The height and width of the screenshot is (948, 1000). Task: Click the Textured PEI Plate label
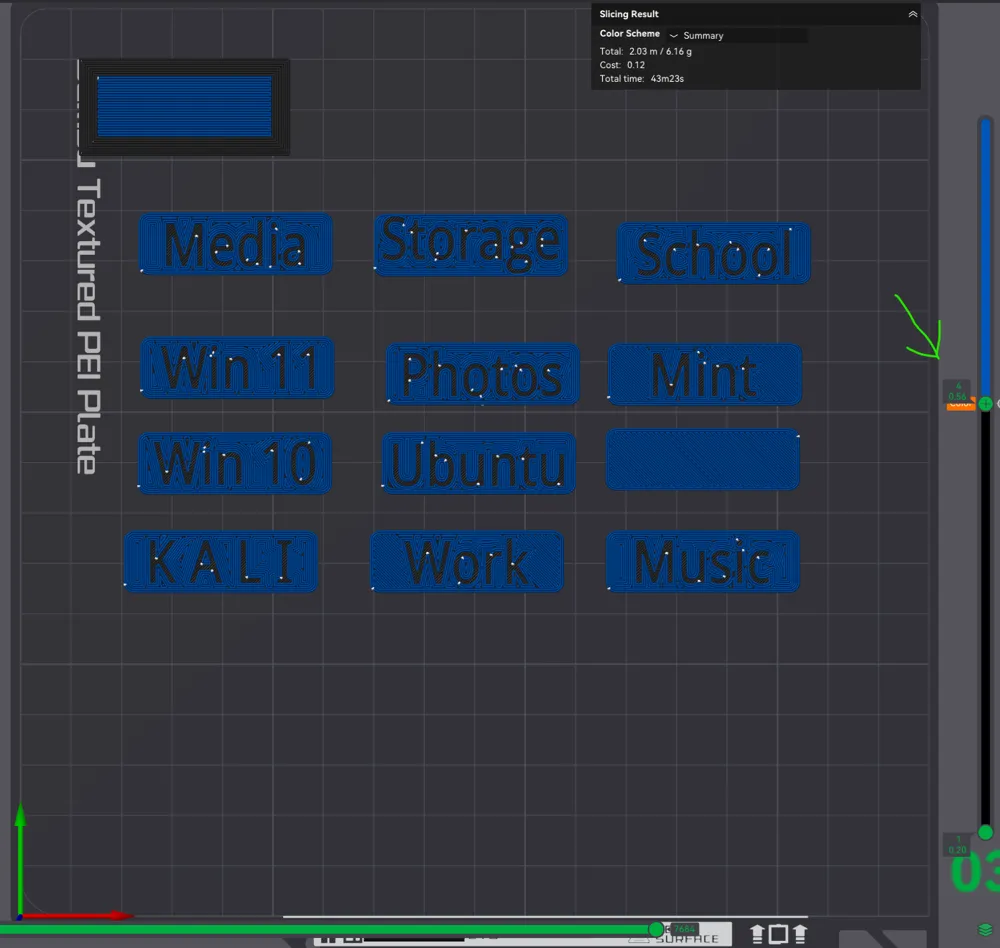tap(87, 327)
